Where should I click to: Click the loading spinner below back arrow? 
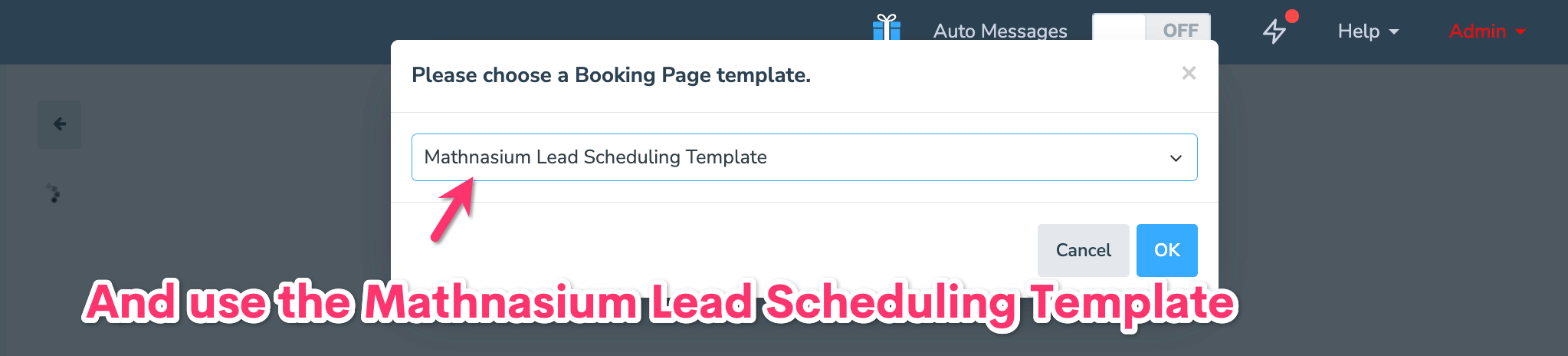53,193
